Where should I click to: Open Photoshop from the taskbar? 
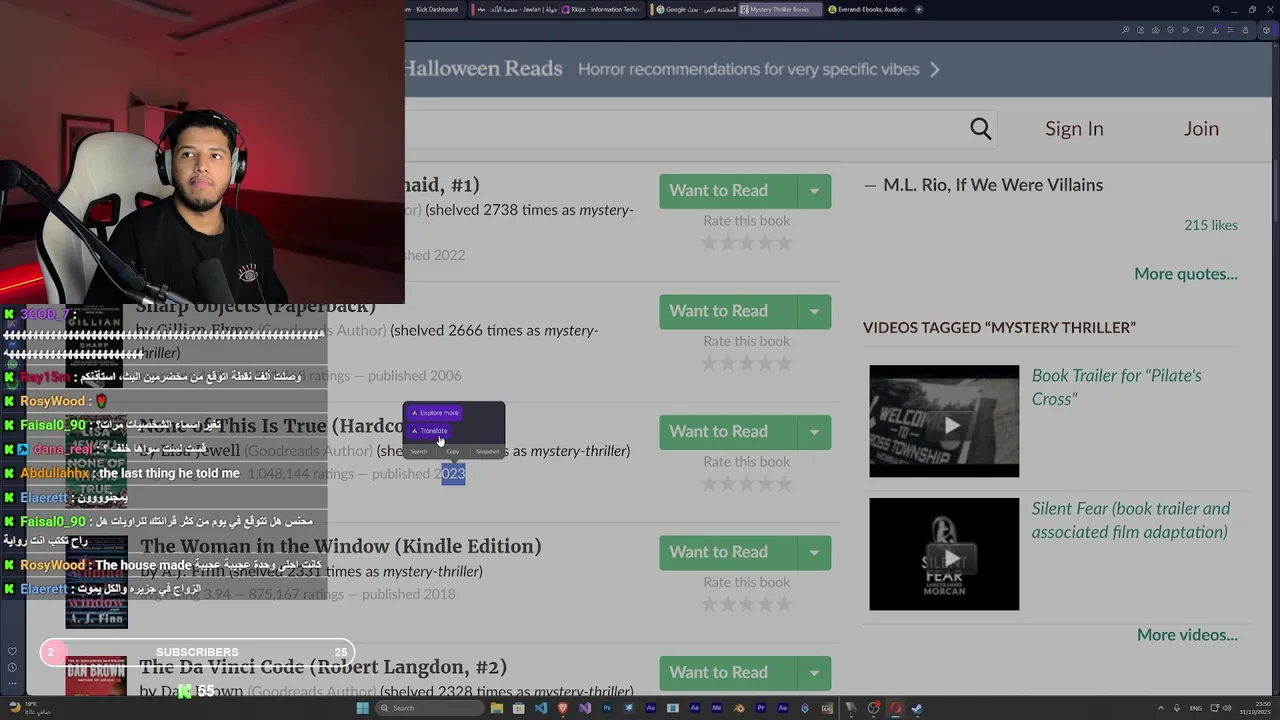click(607, 708)
